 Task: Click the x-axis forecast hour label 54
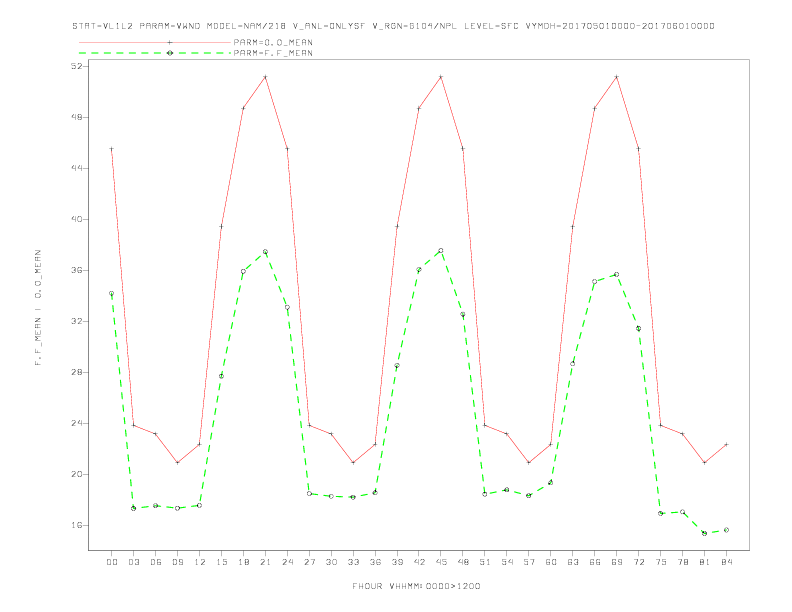(x=507, y=562)
